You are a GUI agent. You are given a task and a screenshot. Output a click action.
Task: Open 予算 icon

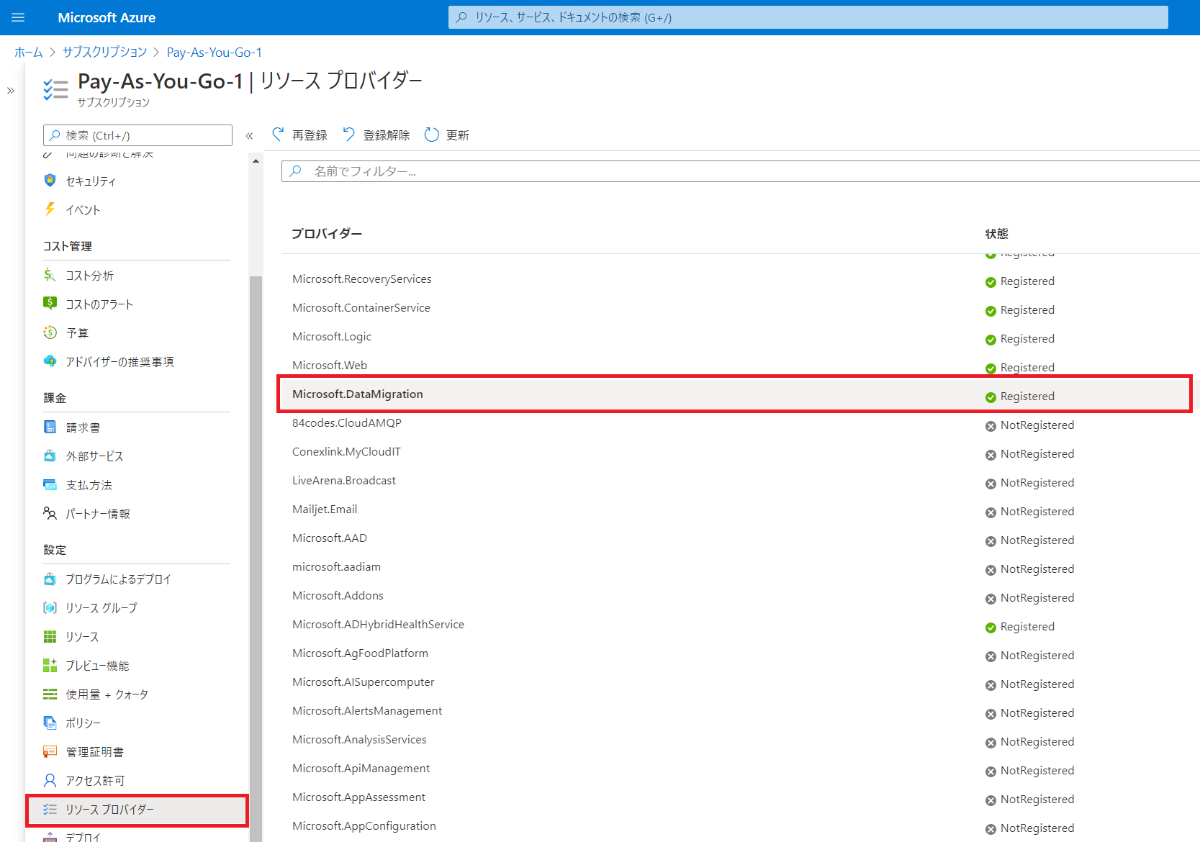click(50, 332)
